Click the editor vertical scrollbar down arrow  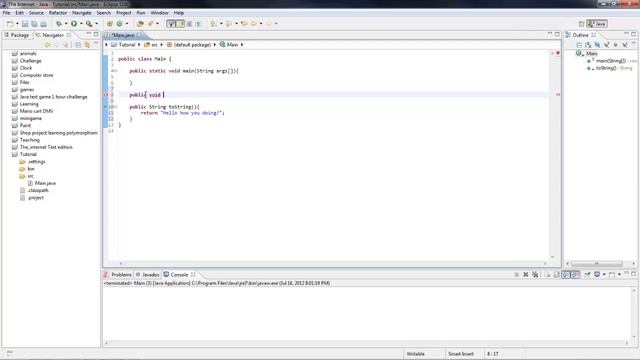(x=553, y=257)
